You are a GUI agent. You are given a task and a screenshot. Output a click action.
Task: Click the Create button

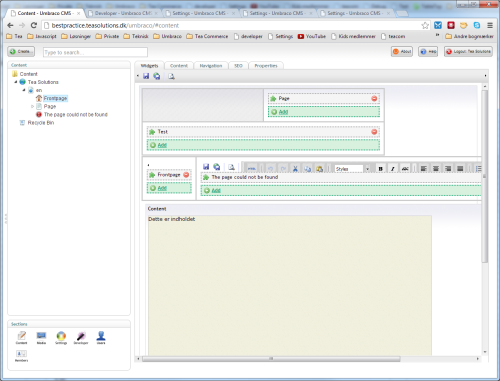click(x=21, y=51)
